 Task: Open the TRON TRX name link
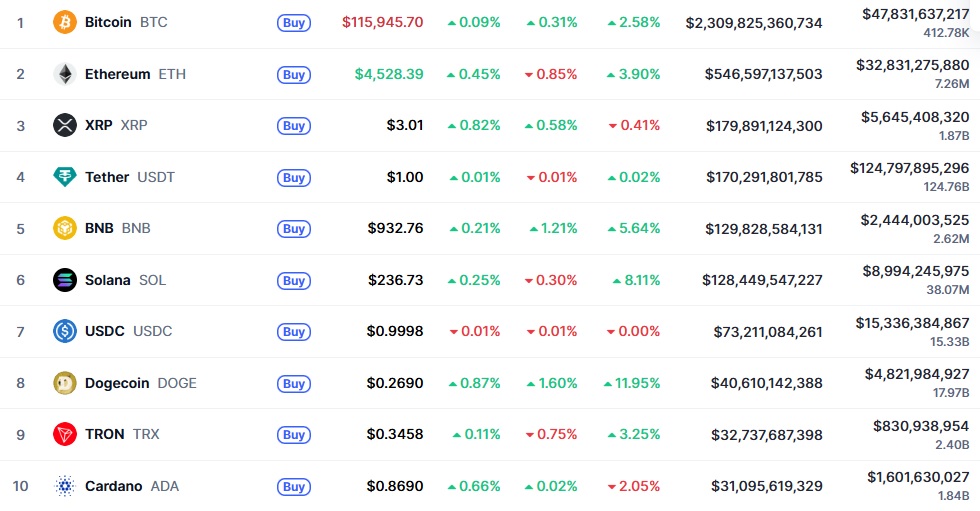122,434
